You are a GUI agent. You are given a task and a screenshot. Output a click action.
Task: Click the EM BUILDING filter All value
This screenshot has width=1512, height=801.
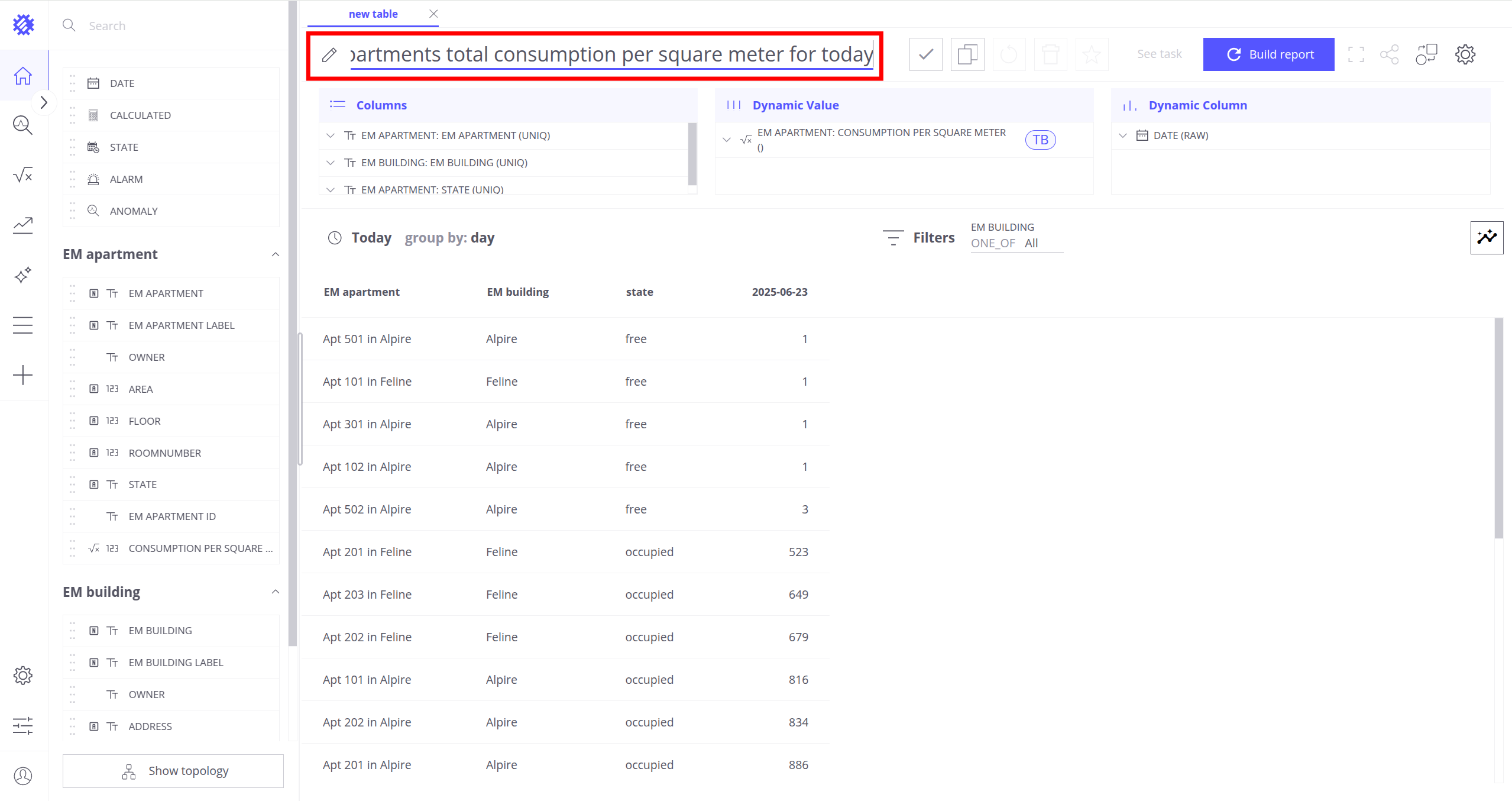pyautogui.click(x=1031, y=243)
